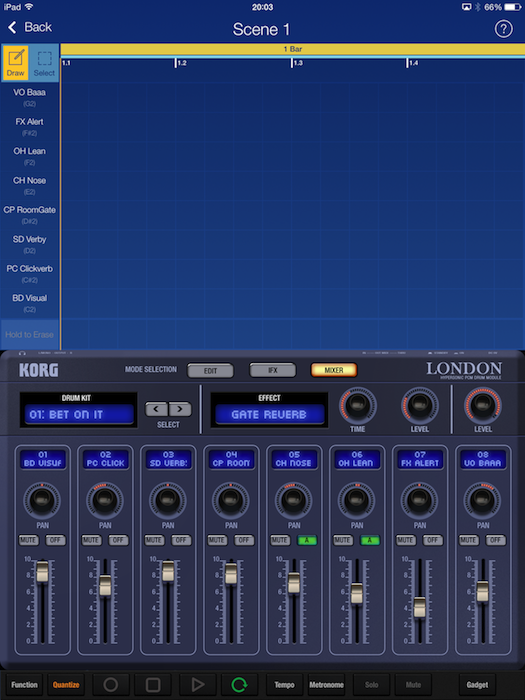Start recording with the circle button
Image resolution: width=525 pixels, height=700 pixels.
(111, 684)
